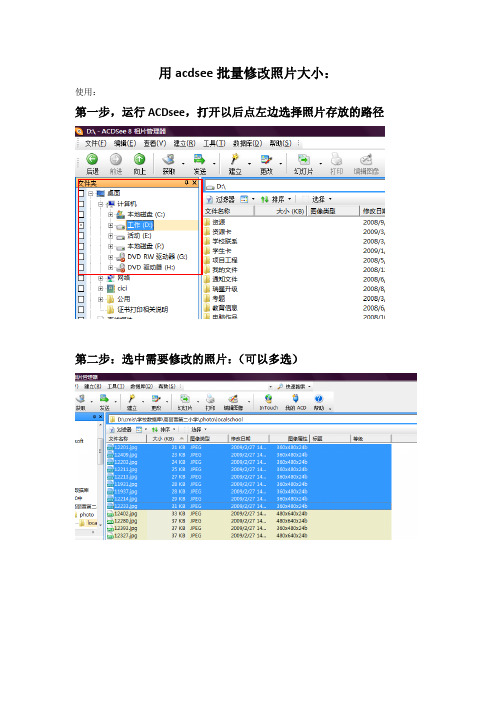Image resolution: width=496 pixels, height=702 pixels.
Task: Click the Modify (更改) icon in step-two toolbar
Action: 156,398
